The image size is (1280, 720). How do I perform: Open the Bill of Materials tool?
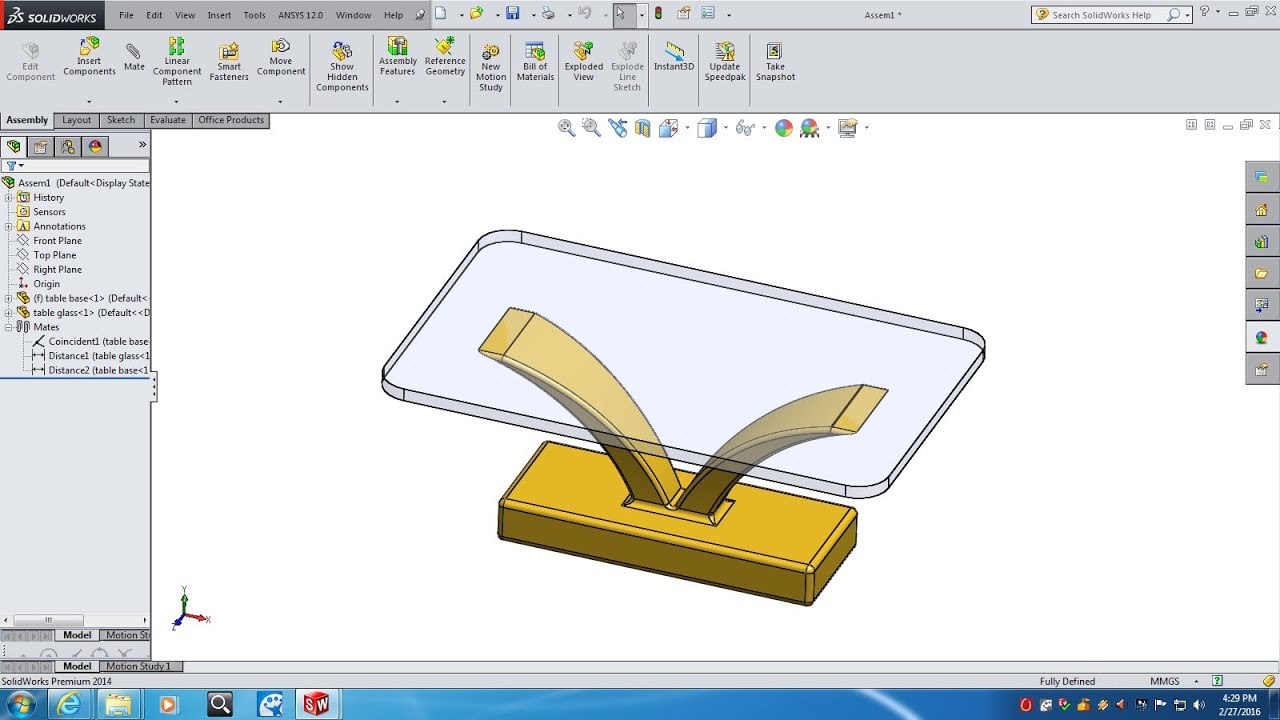(x=535, y=62)
